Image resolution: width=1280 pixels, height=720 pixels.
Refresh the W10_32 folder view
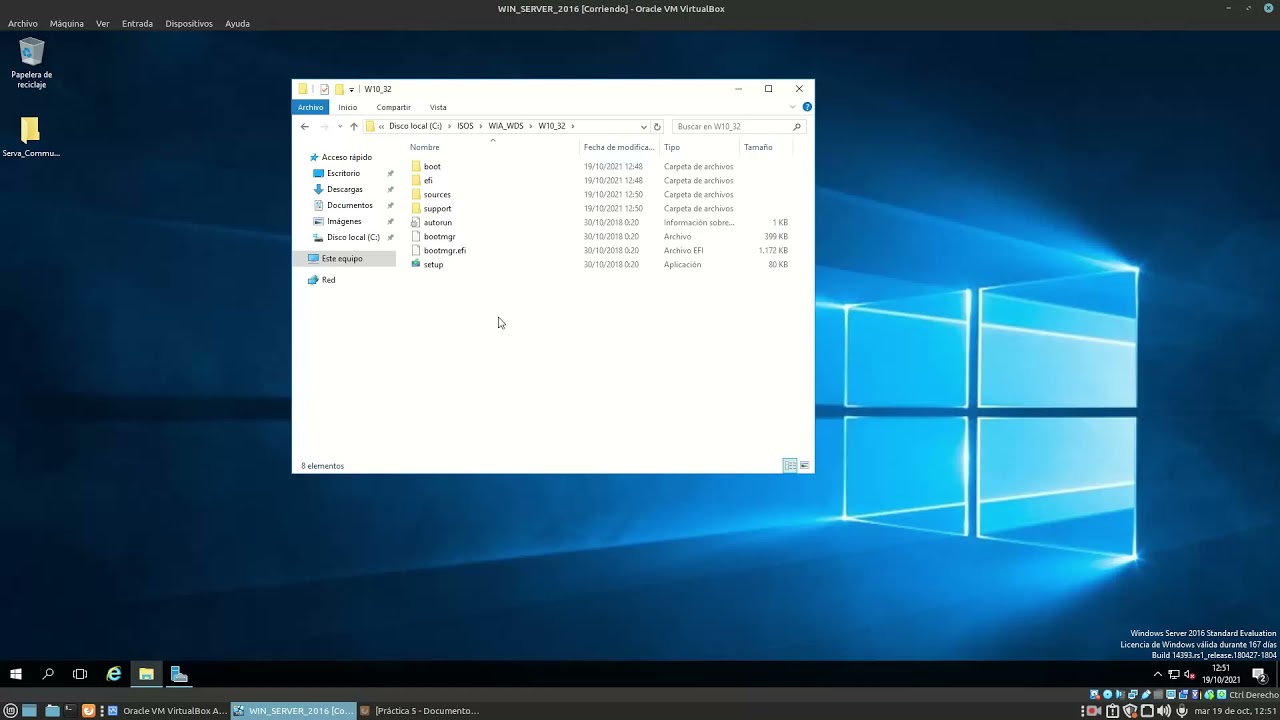(x=657, y=127)
